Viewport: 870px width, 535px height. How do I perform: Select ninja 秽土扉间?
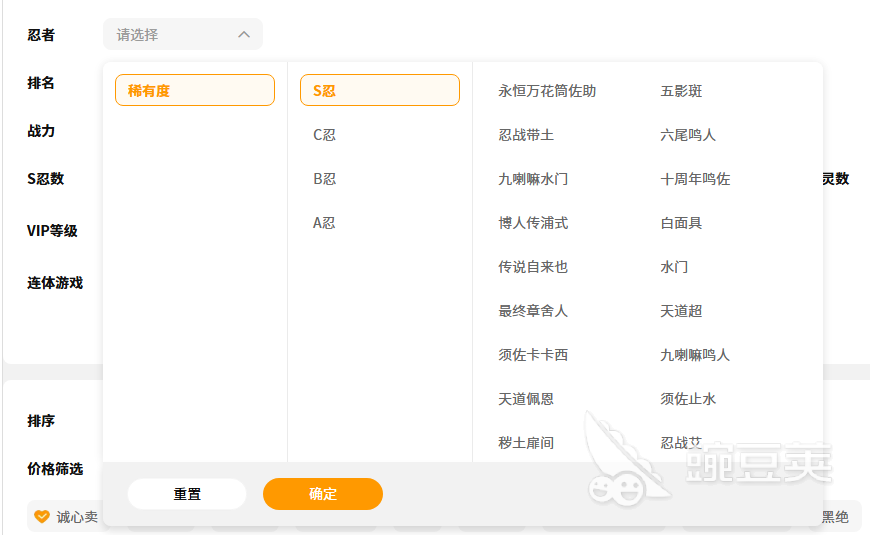click(526, 443)
